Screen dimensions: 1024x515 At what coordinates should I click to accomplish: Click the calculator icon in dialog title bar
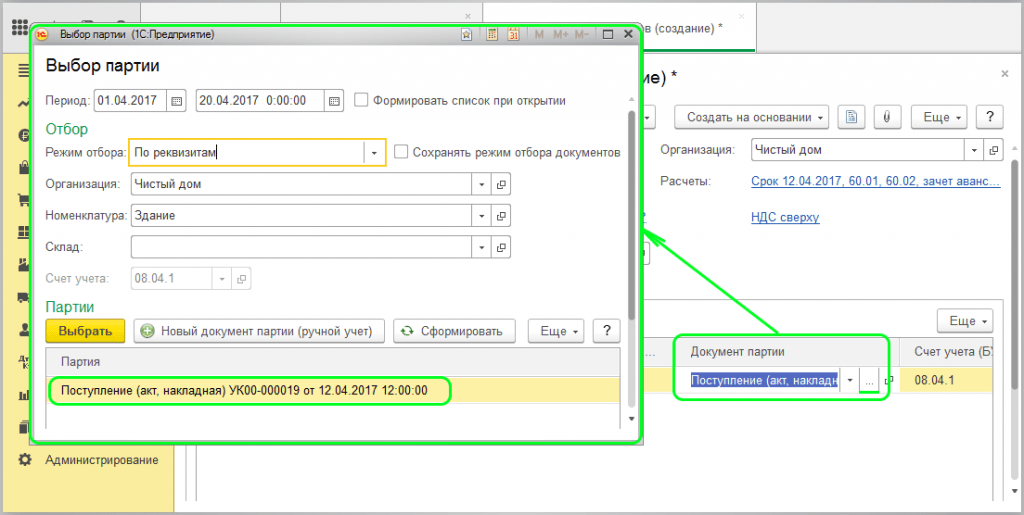[x=491, y=34]
